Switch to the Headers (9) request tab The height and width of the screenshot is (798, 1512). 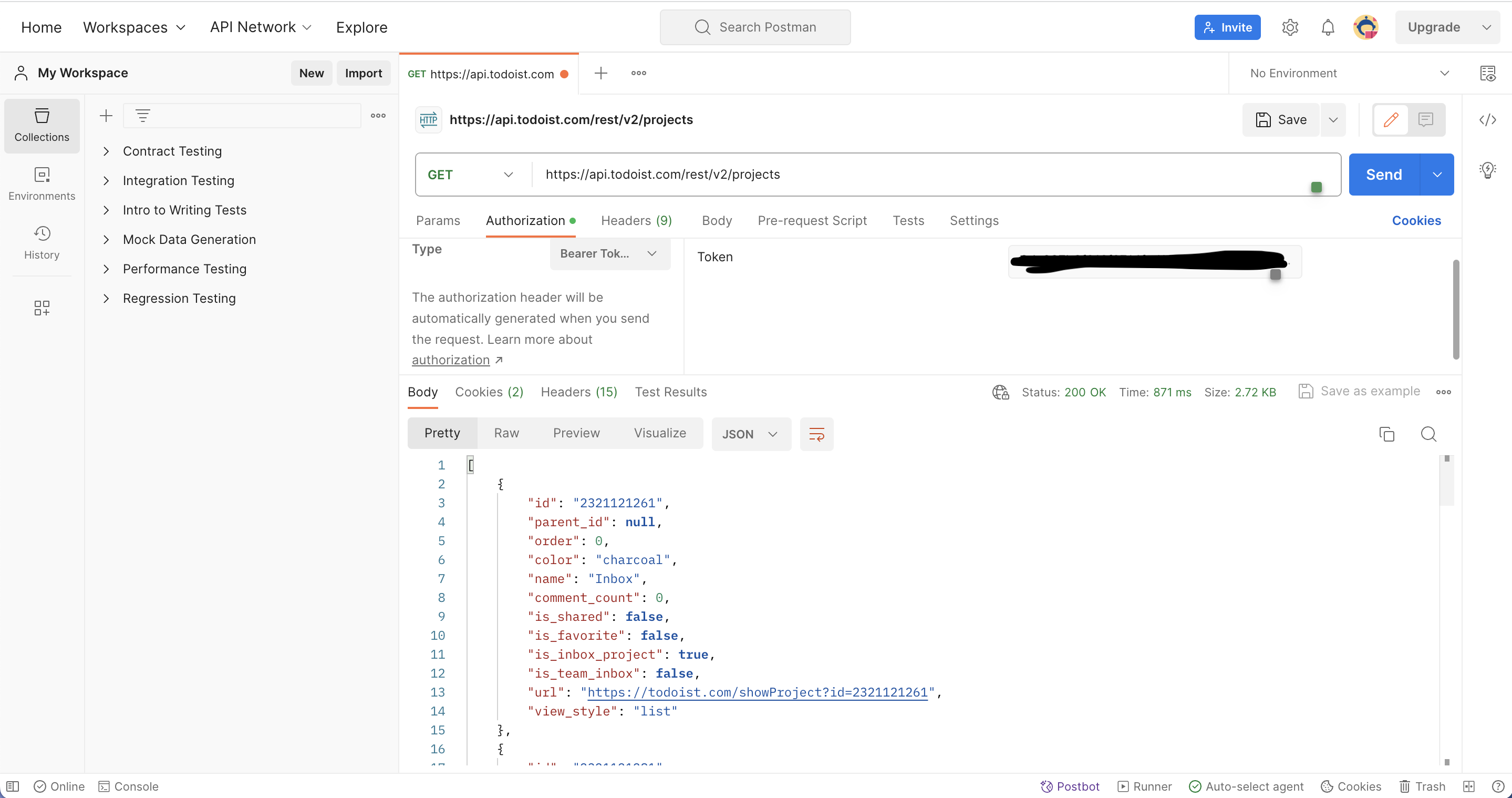coord(636,220)
